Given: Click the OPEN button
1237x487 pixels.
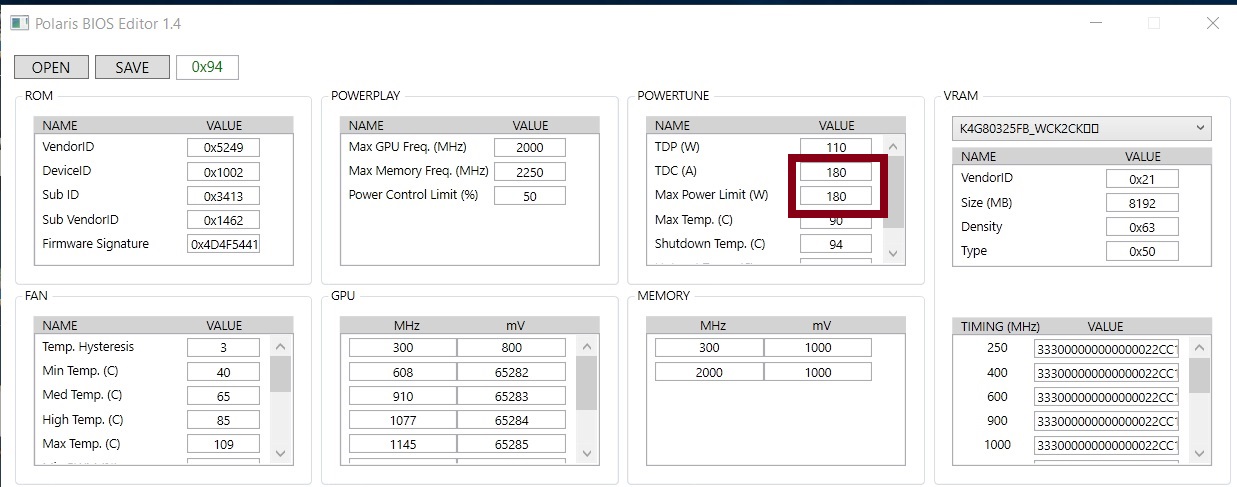Looking at the screenshot, I should coord(51,67).
